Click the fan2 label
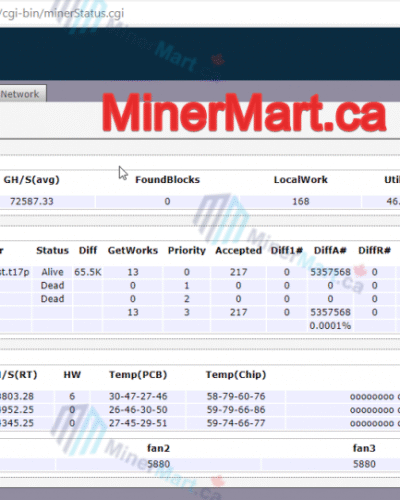400x500 pixels. (x=159, y=448)
